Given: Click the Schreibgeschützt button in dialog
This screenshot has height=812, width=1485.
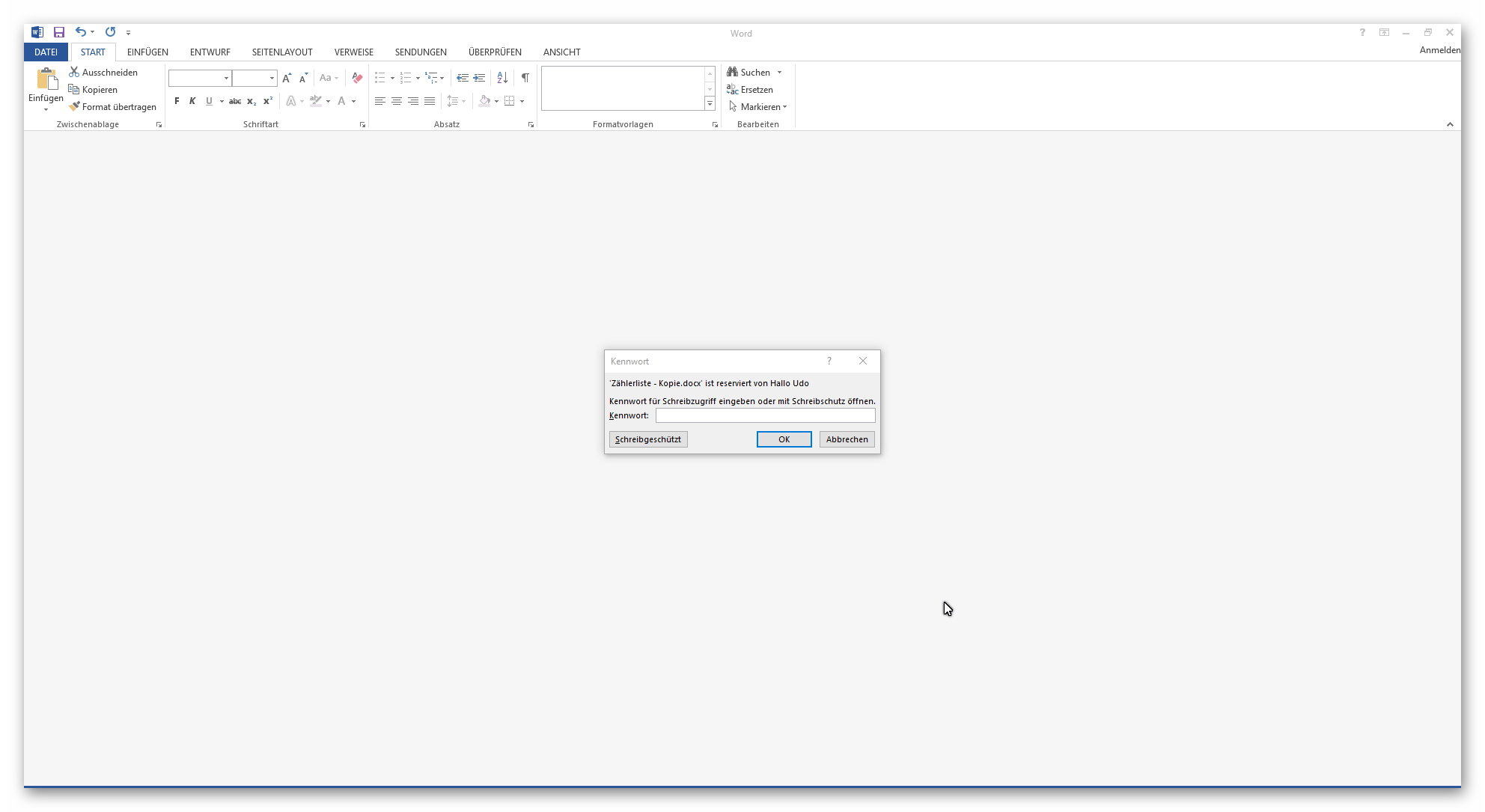Looking at the screenshot, I should pyautogui.click(x=647, y=439).
